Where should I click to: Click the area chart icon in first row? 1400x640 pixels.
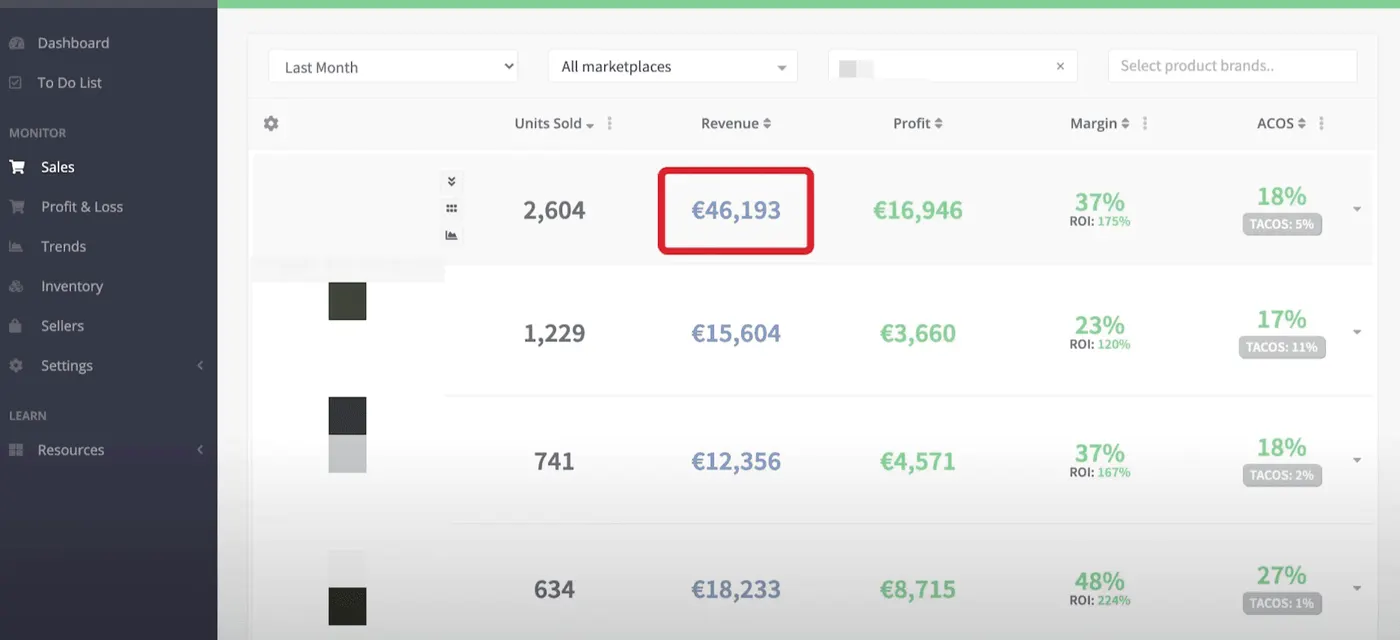(x=451, y=235)
